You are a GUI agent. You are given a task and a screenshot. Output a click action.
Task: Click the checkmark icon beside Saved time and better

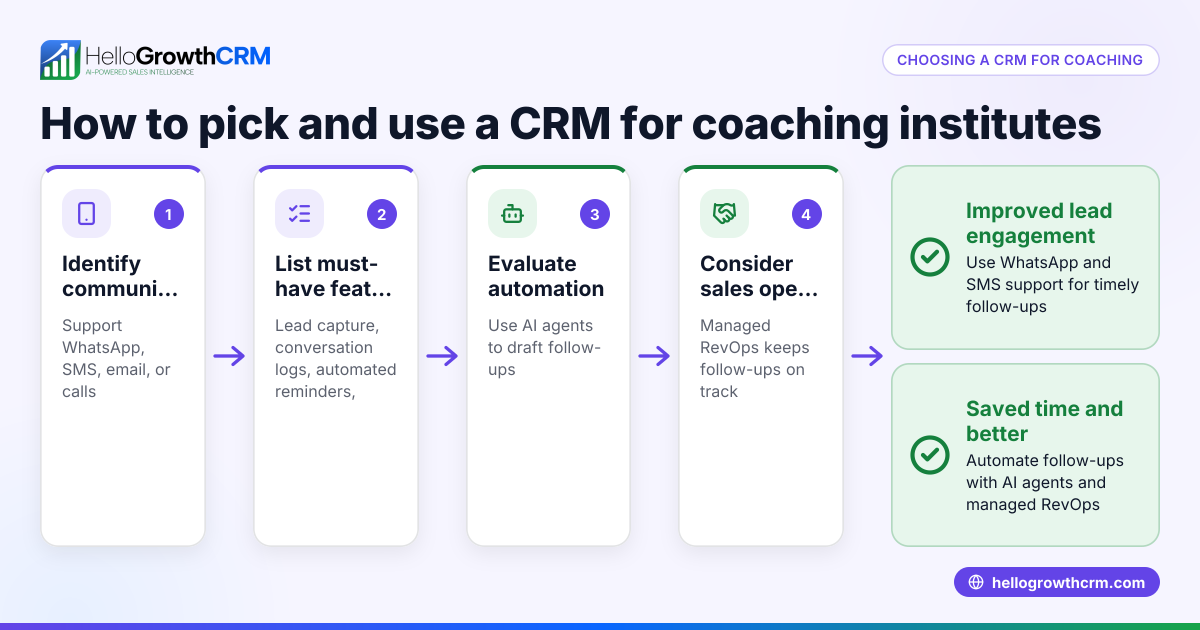(930, 455)
